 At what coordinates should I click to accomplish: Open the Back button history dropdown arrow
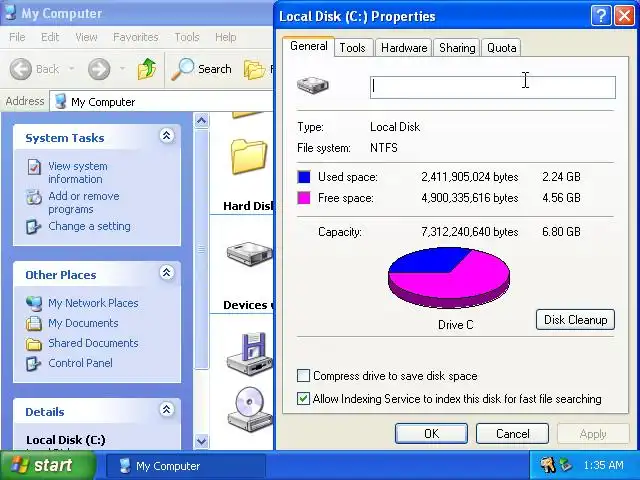[71, 69]
